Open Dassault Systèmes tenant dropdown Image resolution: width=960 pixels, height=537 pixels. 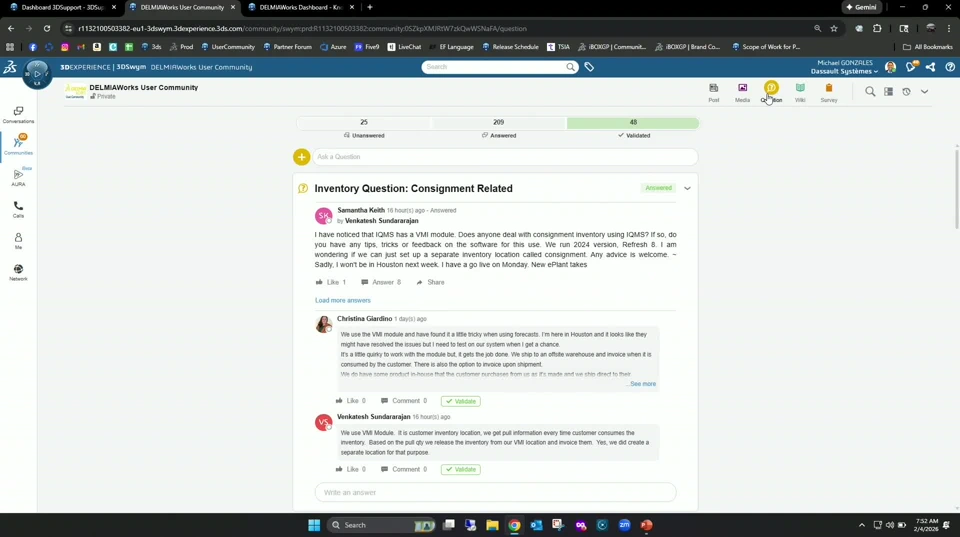(844, 71)
